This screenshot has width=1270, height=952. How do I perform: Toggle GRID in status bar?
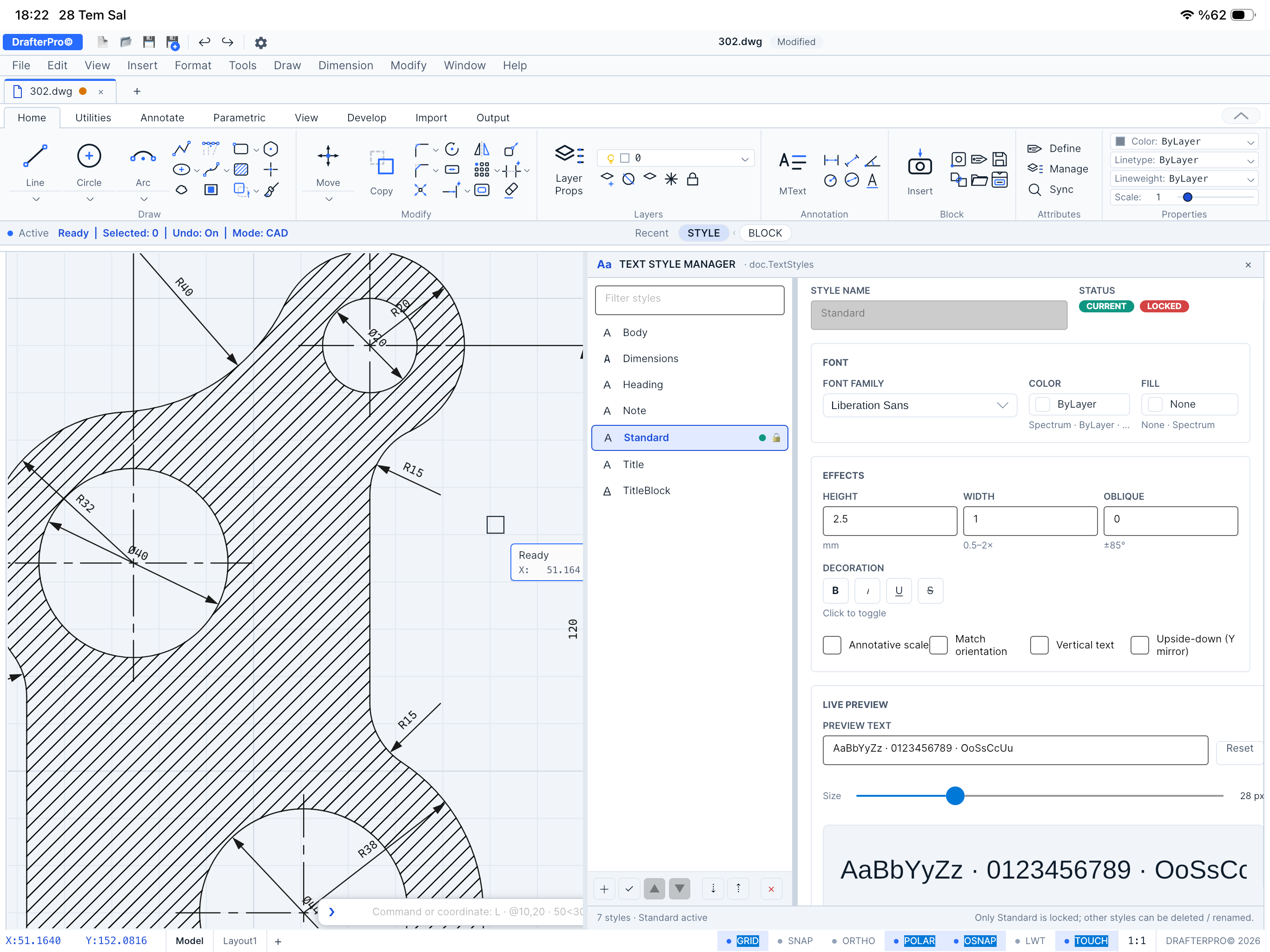[x=742, y=940]
